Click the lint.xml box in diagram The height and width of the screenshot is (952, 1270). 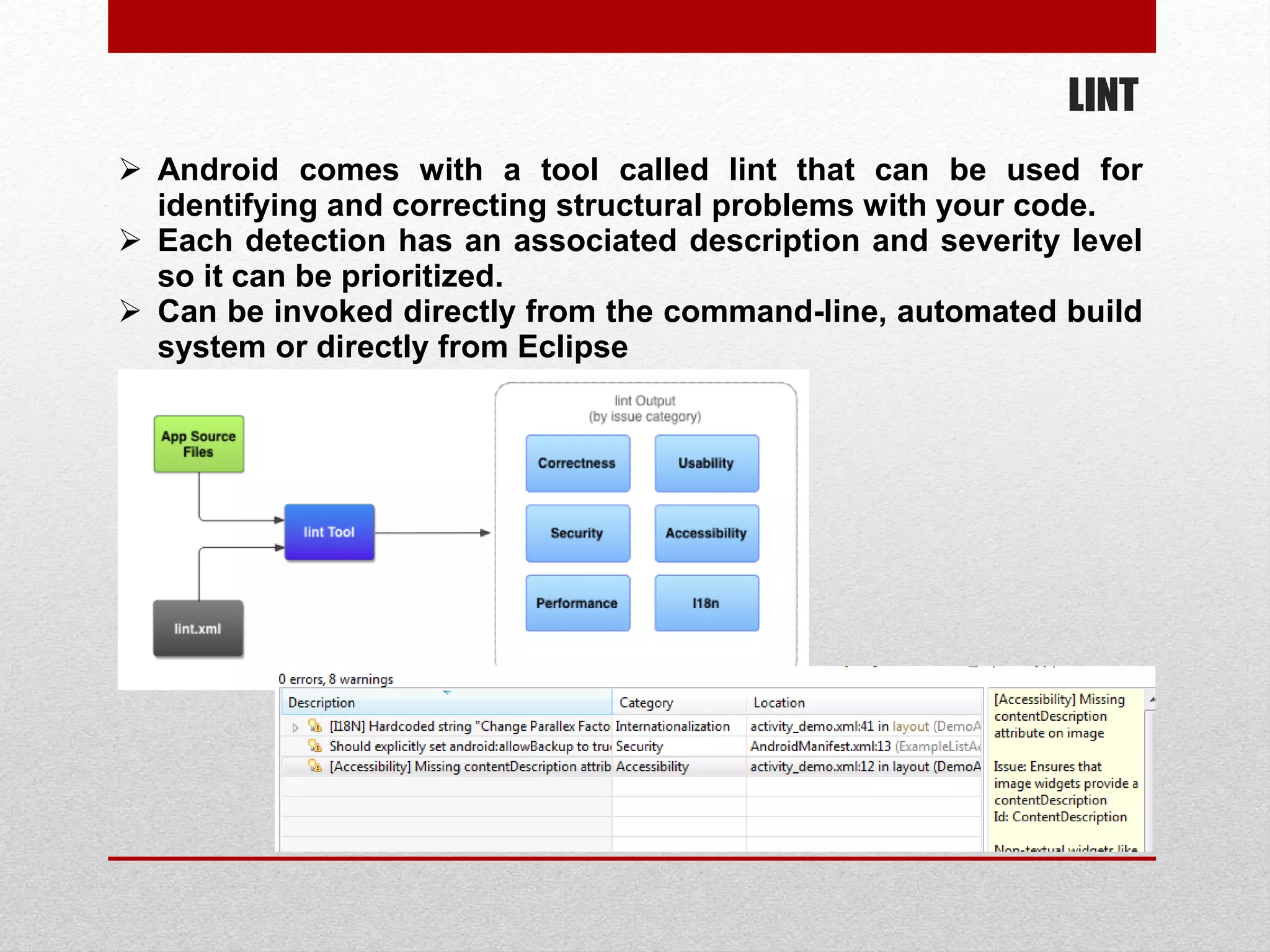click(x=198, y=628)
